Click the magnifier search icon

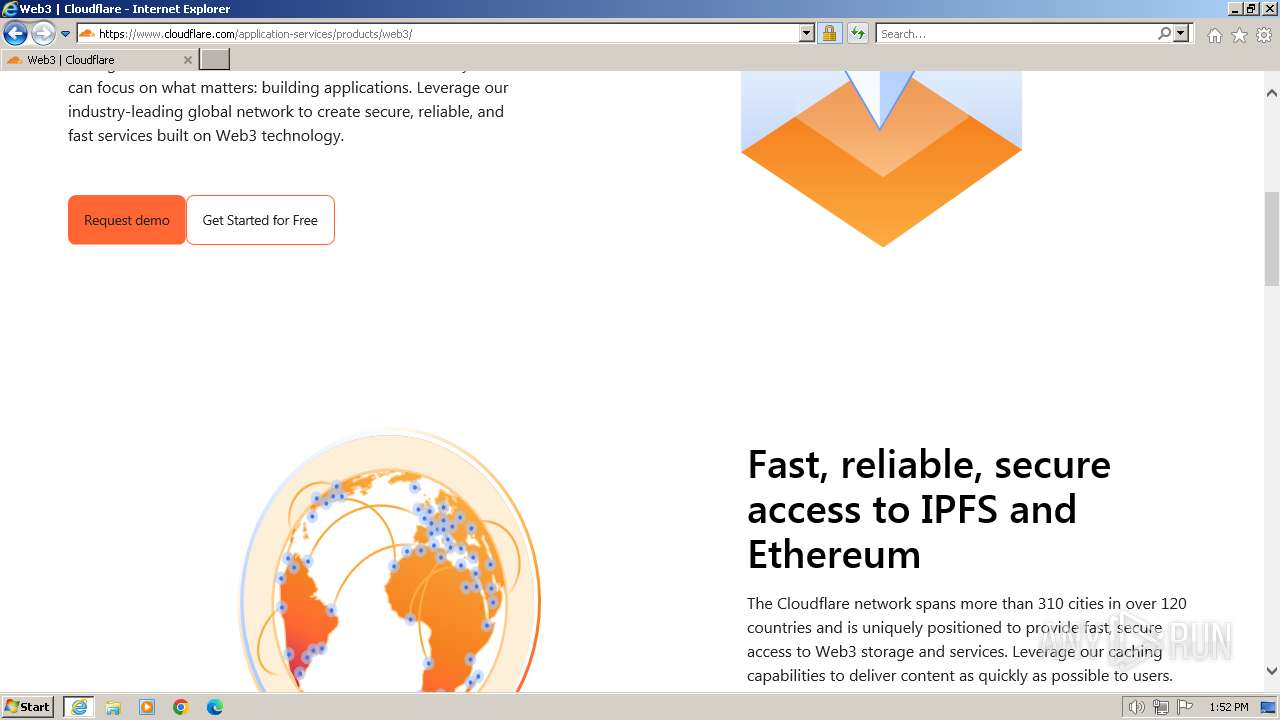[x=1164, y=34]
